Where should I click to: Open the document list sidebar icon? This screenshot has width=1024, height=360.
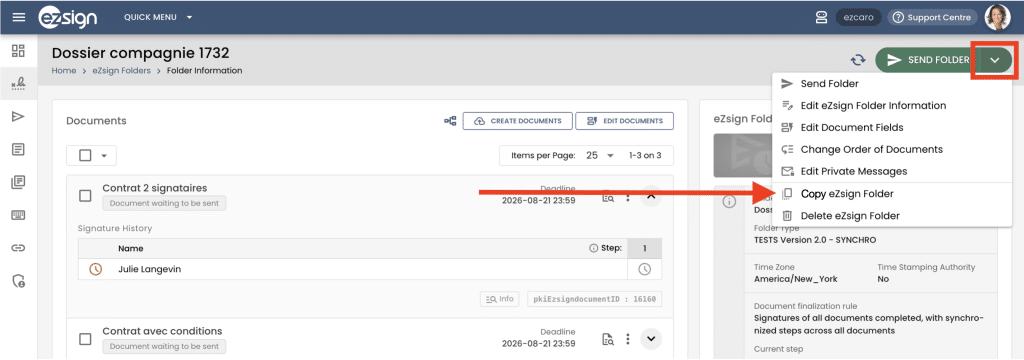point(18,150)
